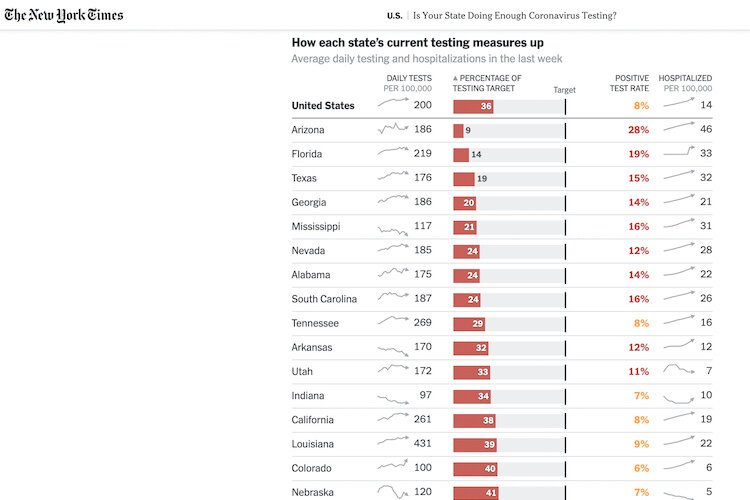
Task: Click United States daily tests sparkline
Action: 393,105
